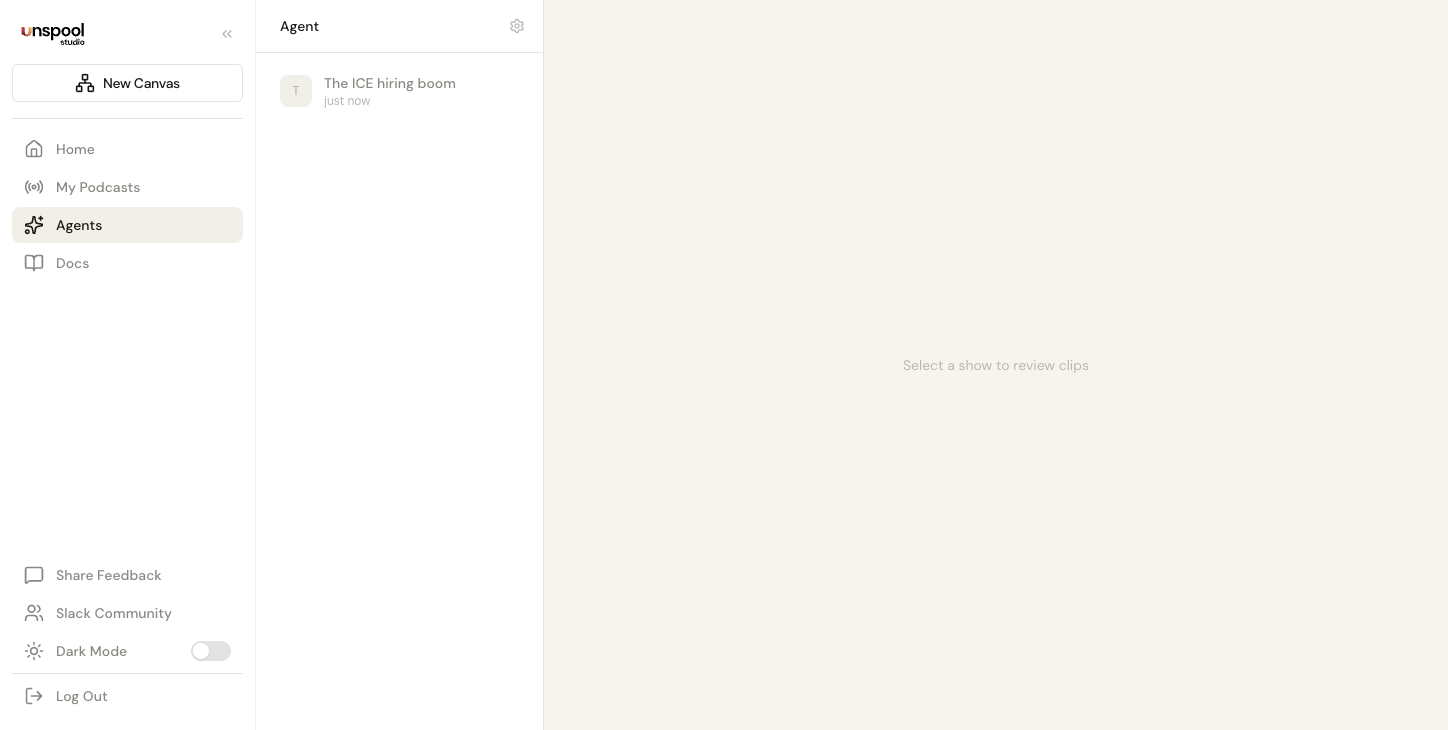Open Agent settings via the gear icon
Screen dimensions: 1448x730
517,26
